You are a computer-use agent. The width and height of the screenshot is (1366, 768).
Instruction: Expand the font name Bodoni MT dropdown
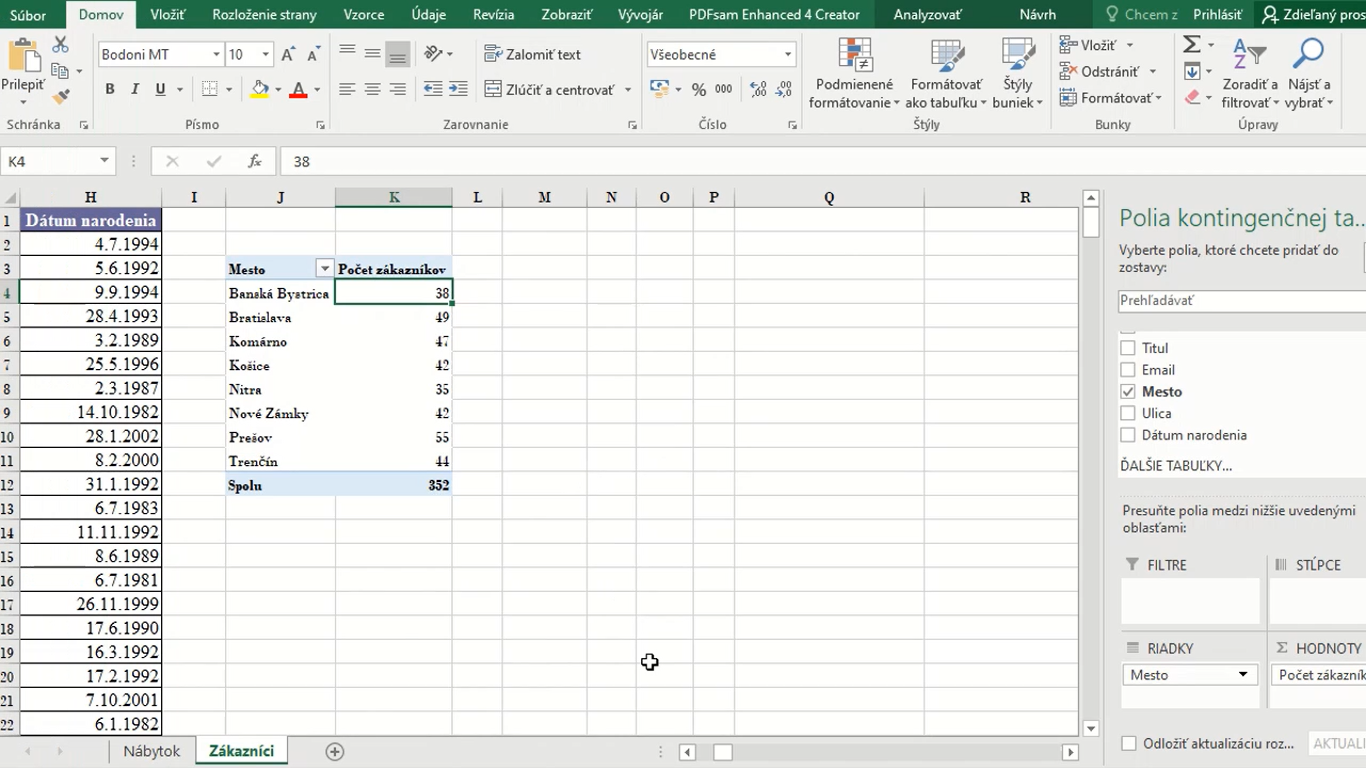[216, 55]
